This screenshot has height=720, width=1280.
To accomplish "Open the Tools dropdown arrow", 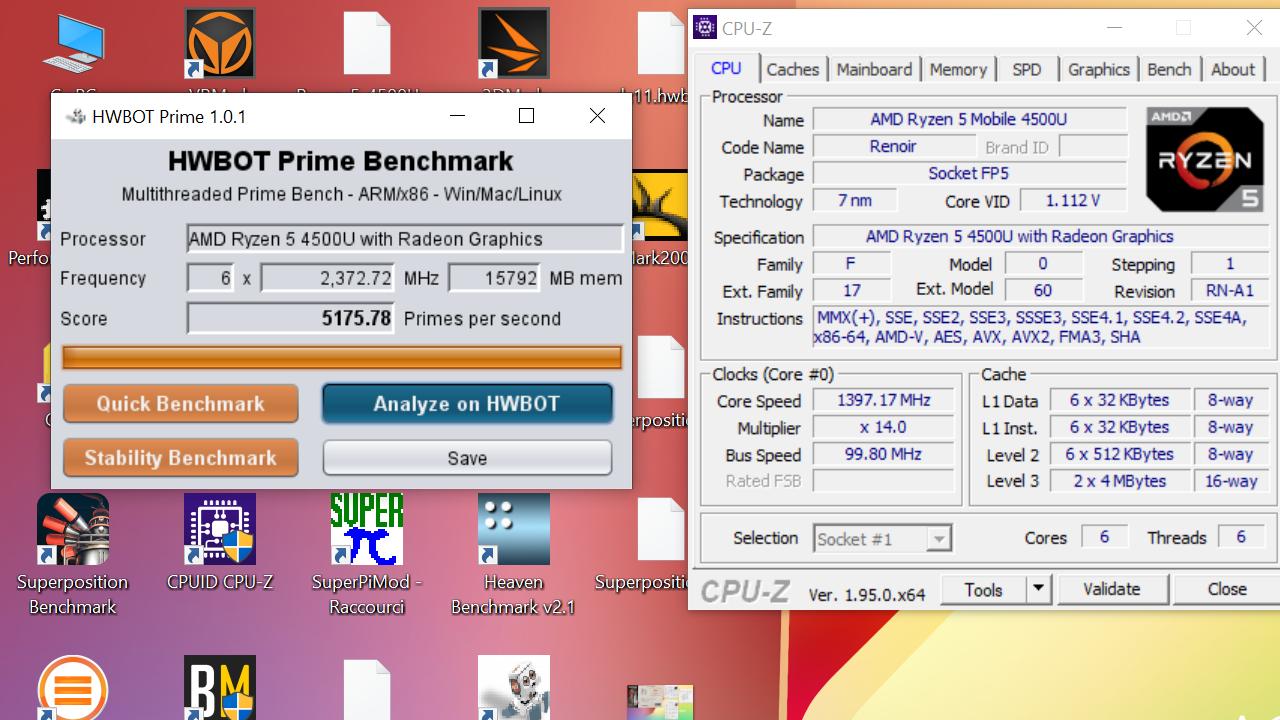I will (x=1039, y=589).
